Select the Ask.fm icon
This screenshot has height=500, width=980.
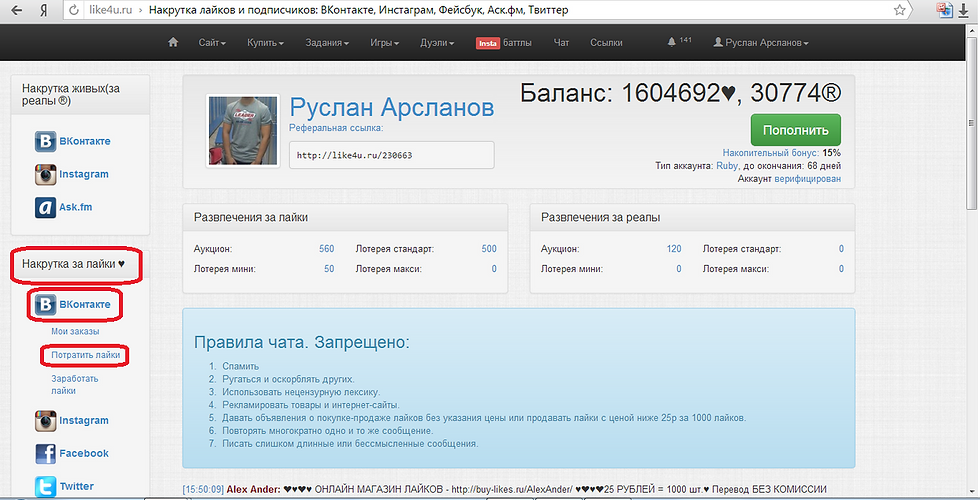pos(45,208)
